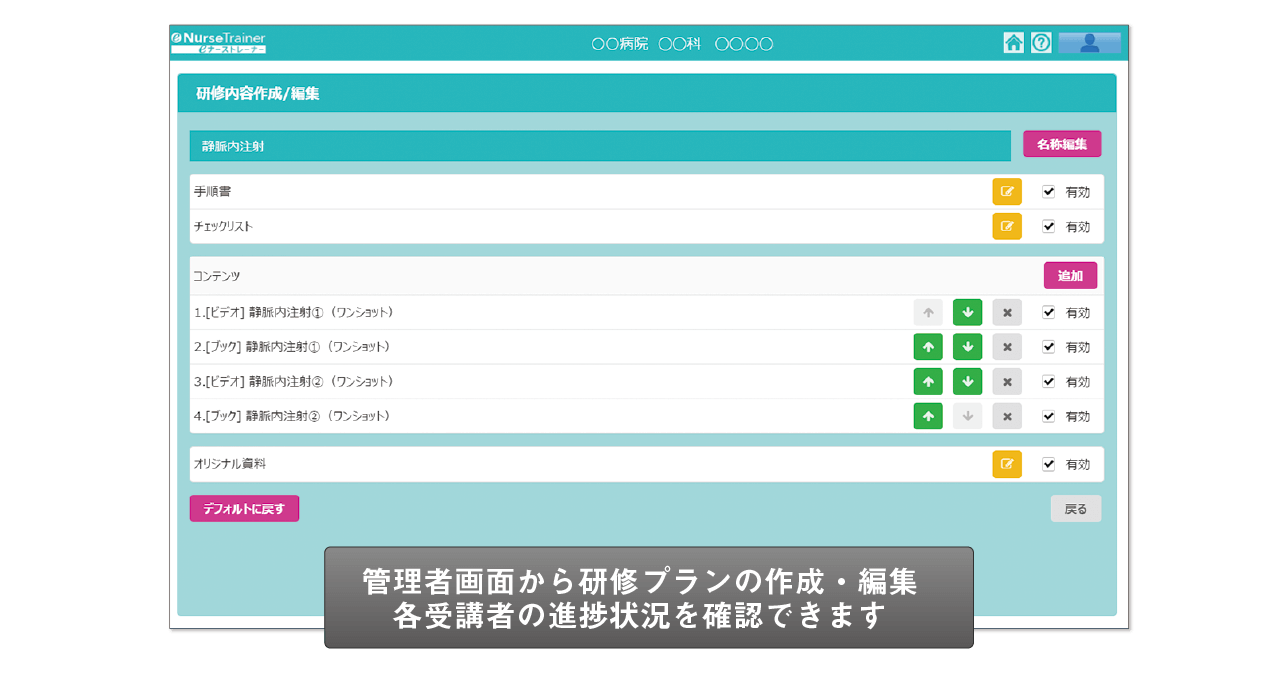
Task: Click the NurseTrainer logo
Action: [x=218, y=43]
